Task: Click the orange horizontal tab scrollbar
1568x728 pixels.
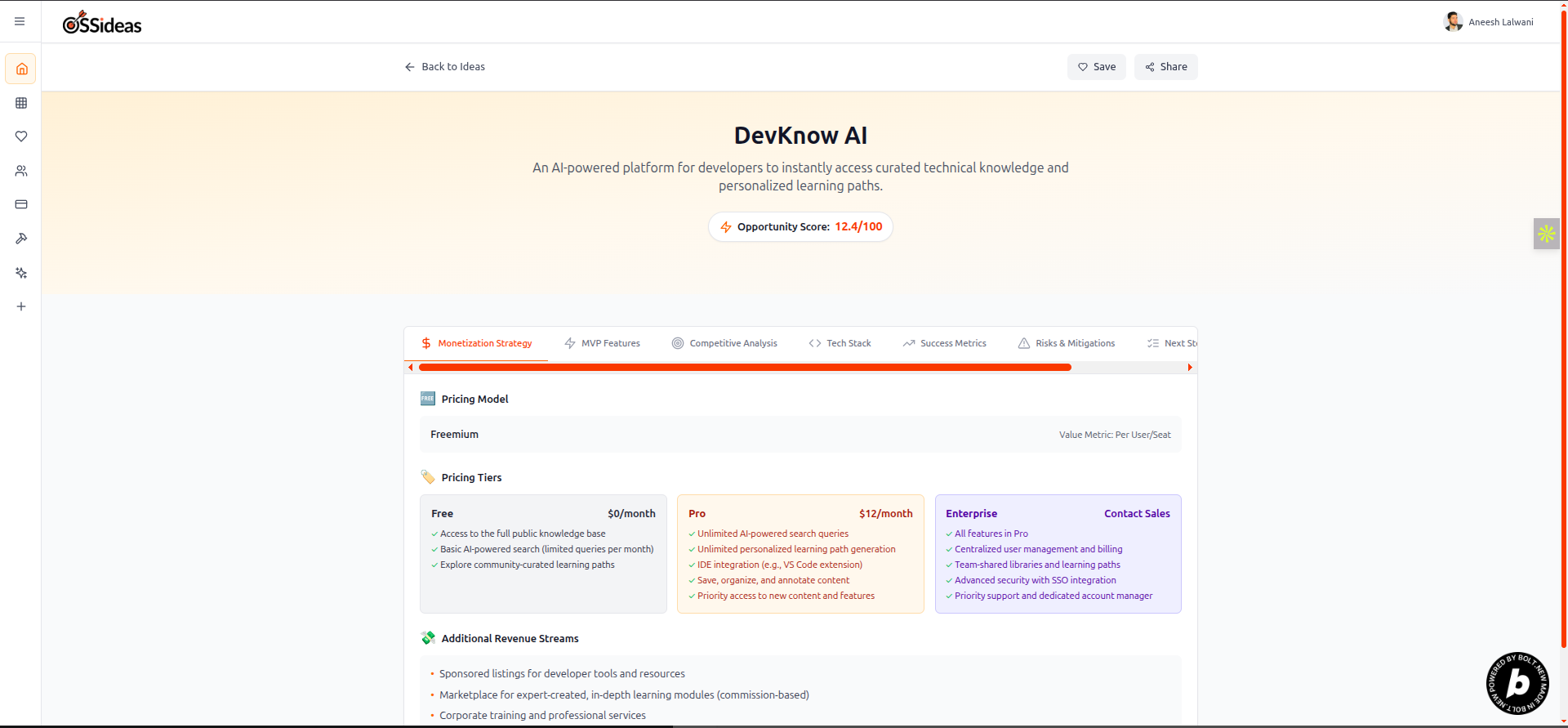Action: point(745,368)
